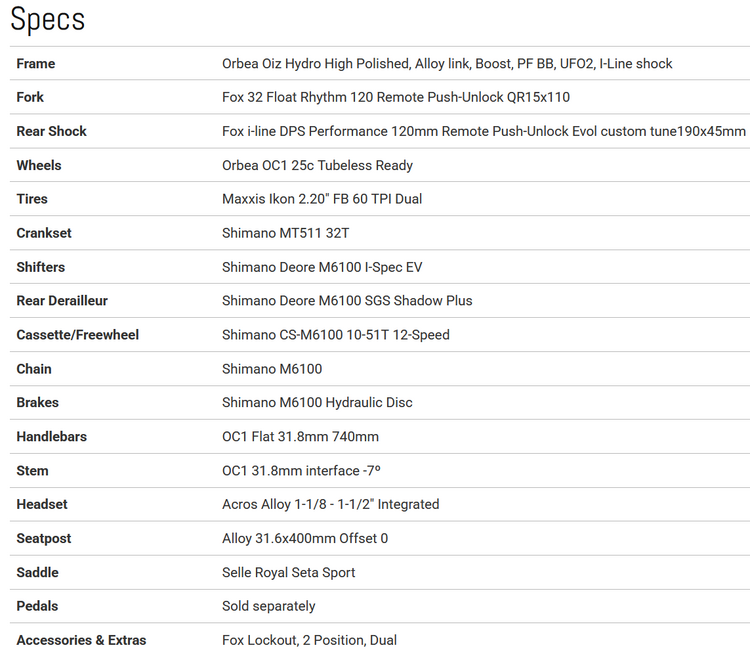Click the Specs heading

coord(47,19)
